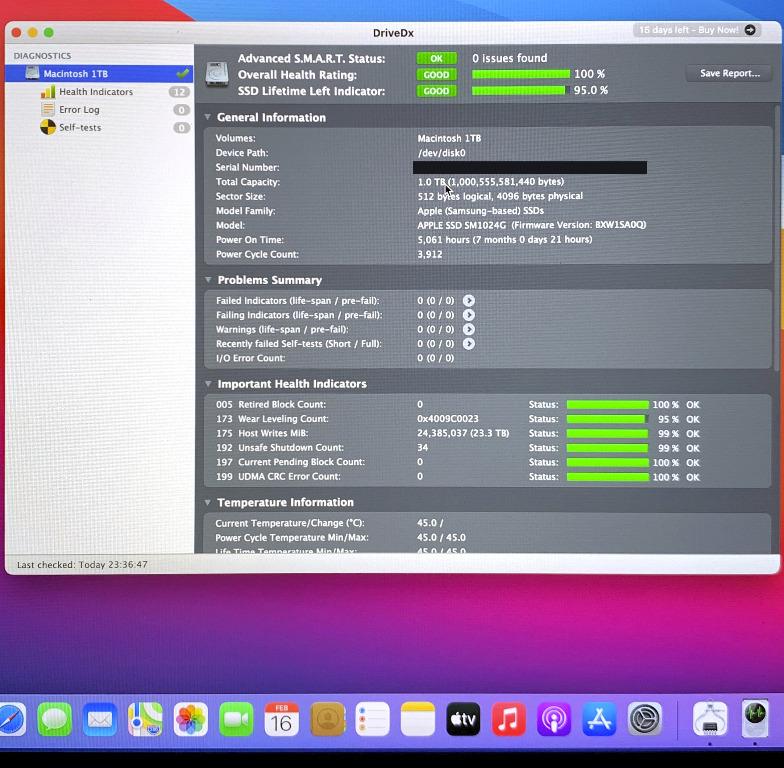
Task: Open details arrow for Failing Indicators
Action: (468, 315)
